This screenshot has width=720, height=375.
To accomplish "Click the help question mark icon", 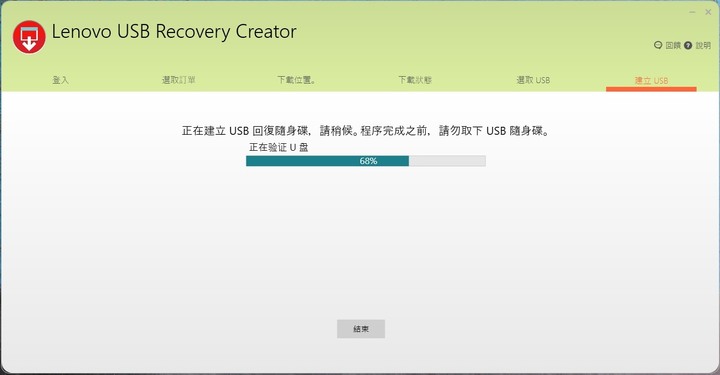I will [x=688, y=45].
